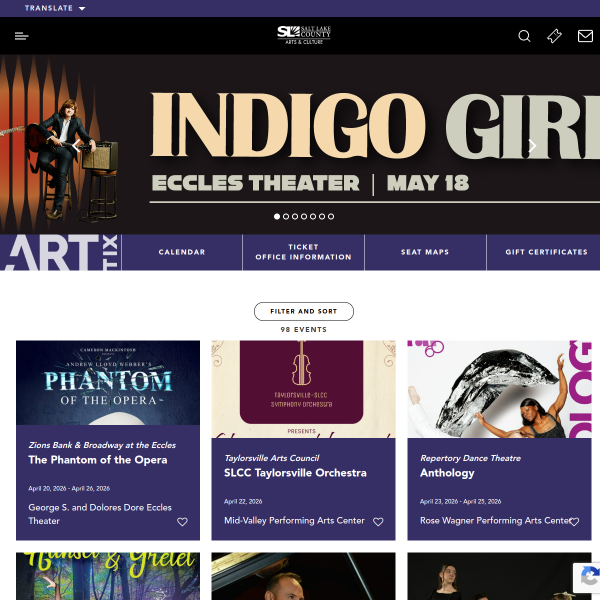The width and height of the screenshot is (600, 600).
Task: Click Mid-Valley Performing Arts Center venue
Action: [294, 520]
